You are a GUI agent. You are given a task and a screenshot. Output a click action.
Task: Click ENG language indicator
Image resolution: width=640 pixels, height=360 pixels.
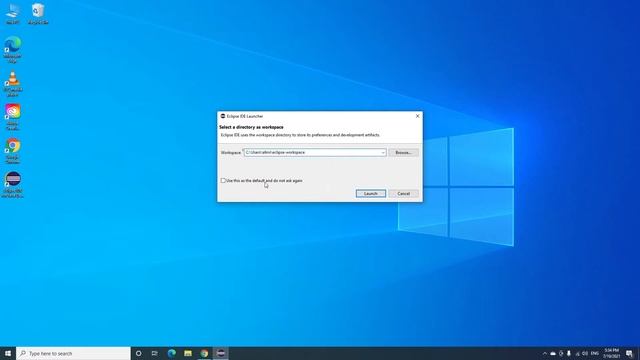[x=595, y=353]
